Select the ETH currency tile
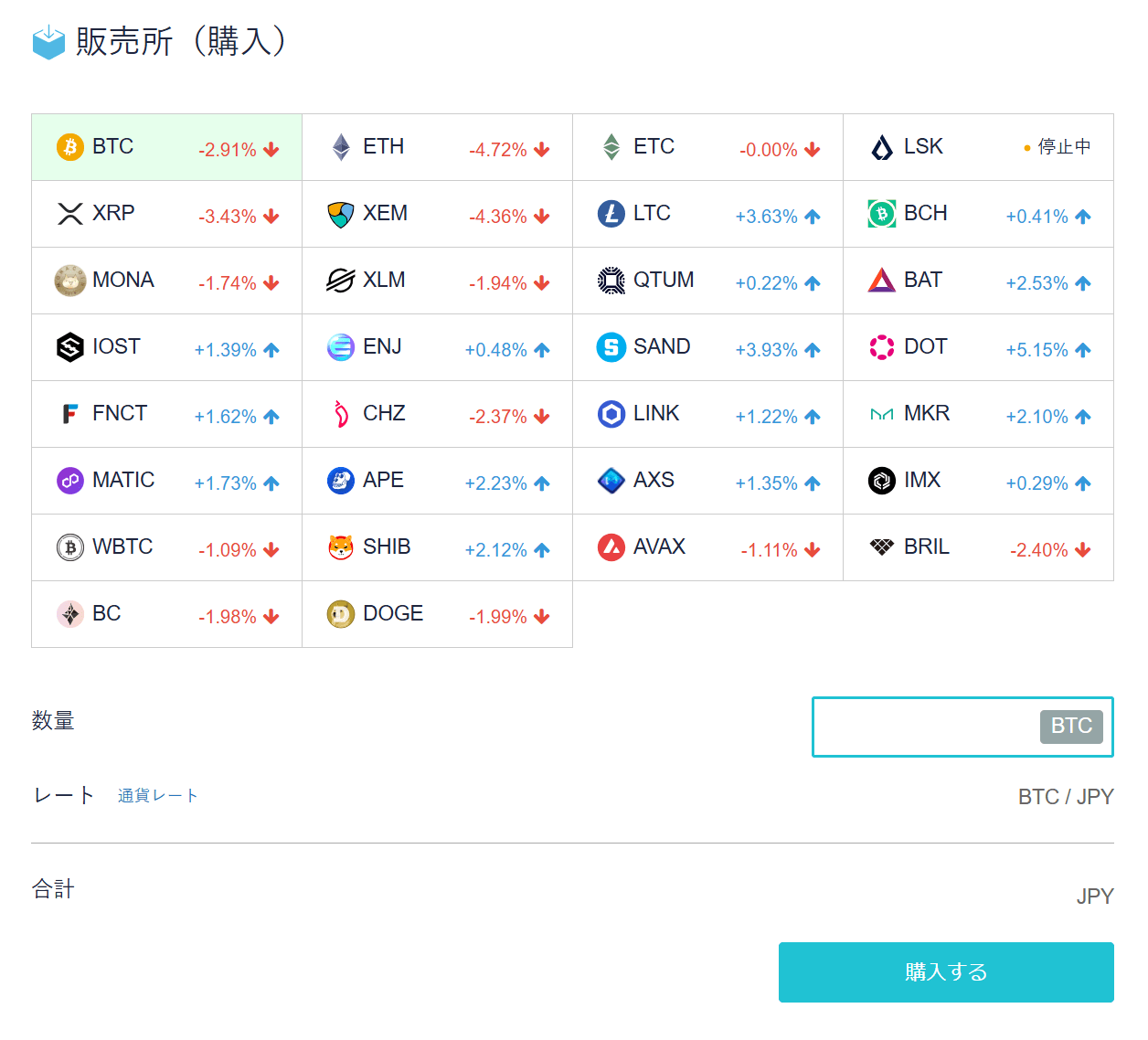This screenshot has height=1040, width=1148. [437, 147]
